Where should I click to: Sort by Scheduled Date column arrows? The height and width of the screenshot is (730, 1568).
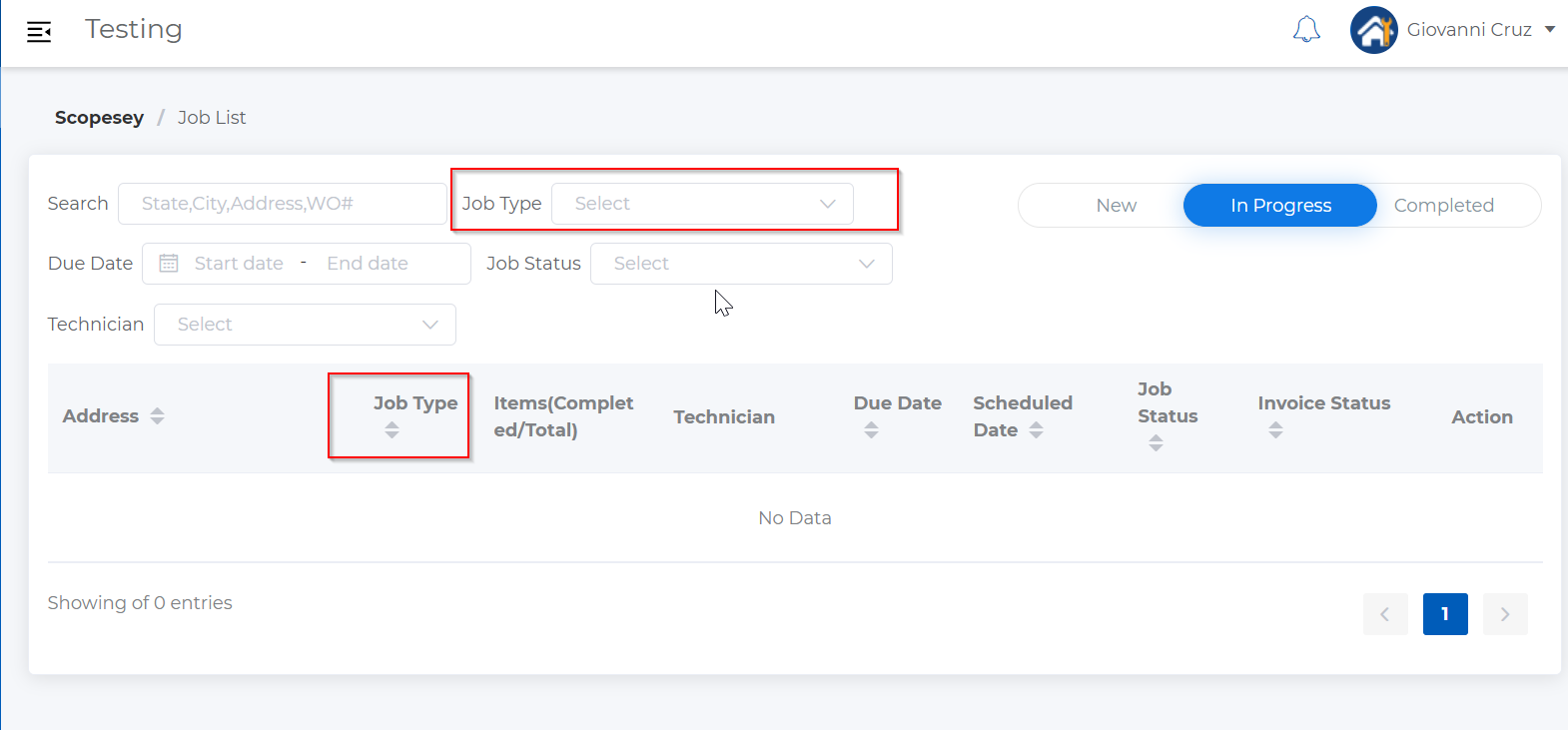1036,430
